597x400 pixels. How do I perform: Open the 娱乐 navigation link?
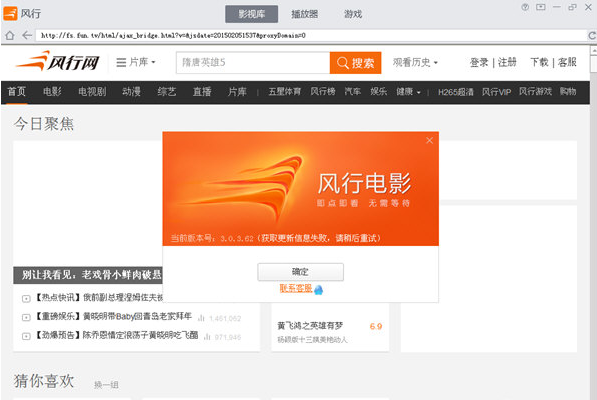[x=378, y=92]
